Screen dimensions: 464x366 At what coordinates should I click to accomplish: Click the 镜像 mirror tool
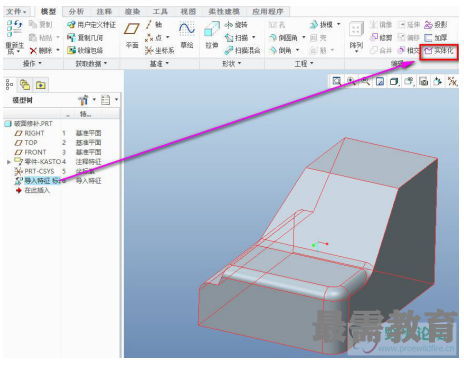381,24
